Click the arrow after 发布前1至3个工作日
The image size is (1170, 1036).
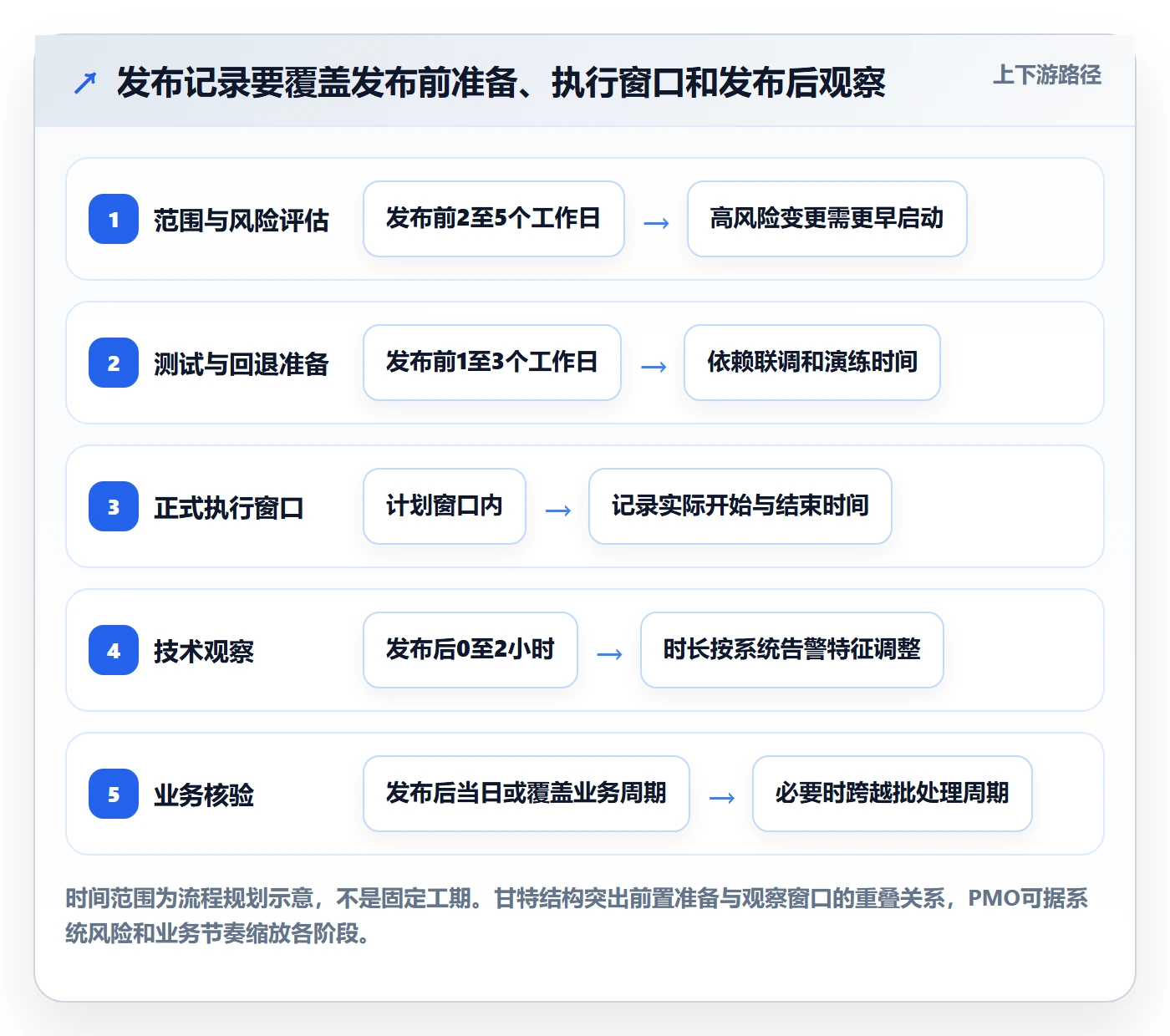(653, 366)
